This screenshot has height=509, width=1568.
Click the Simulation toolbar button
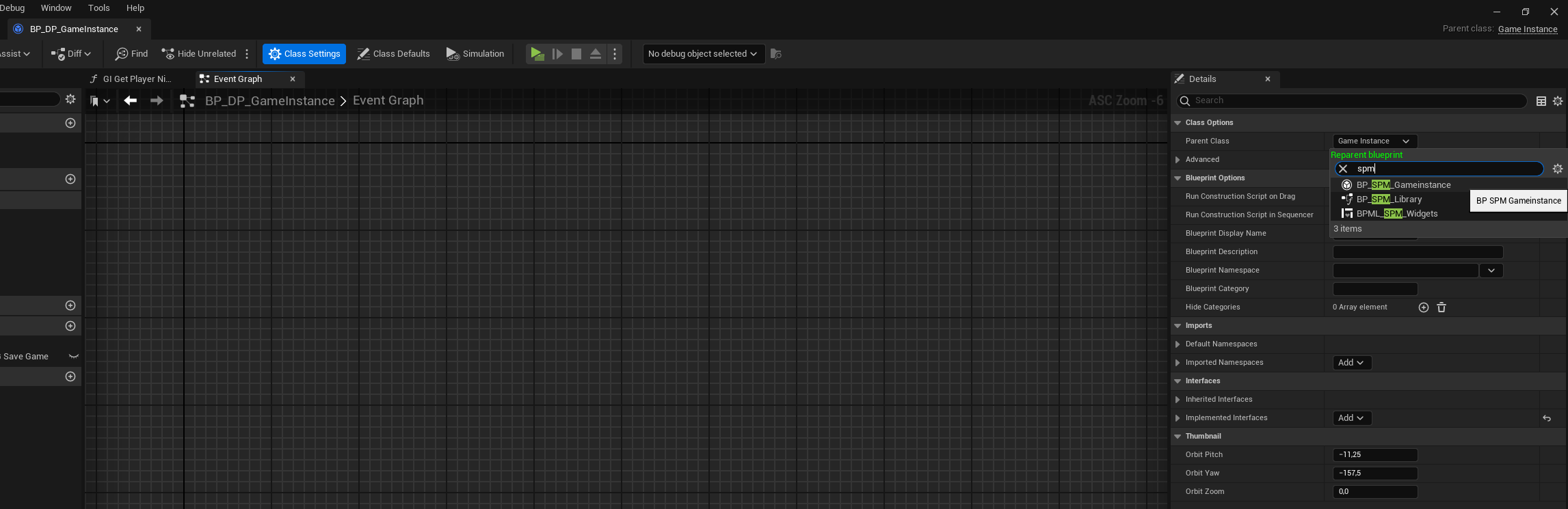coord(475,54)
